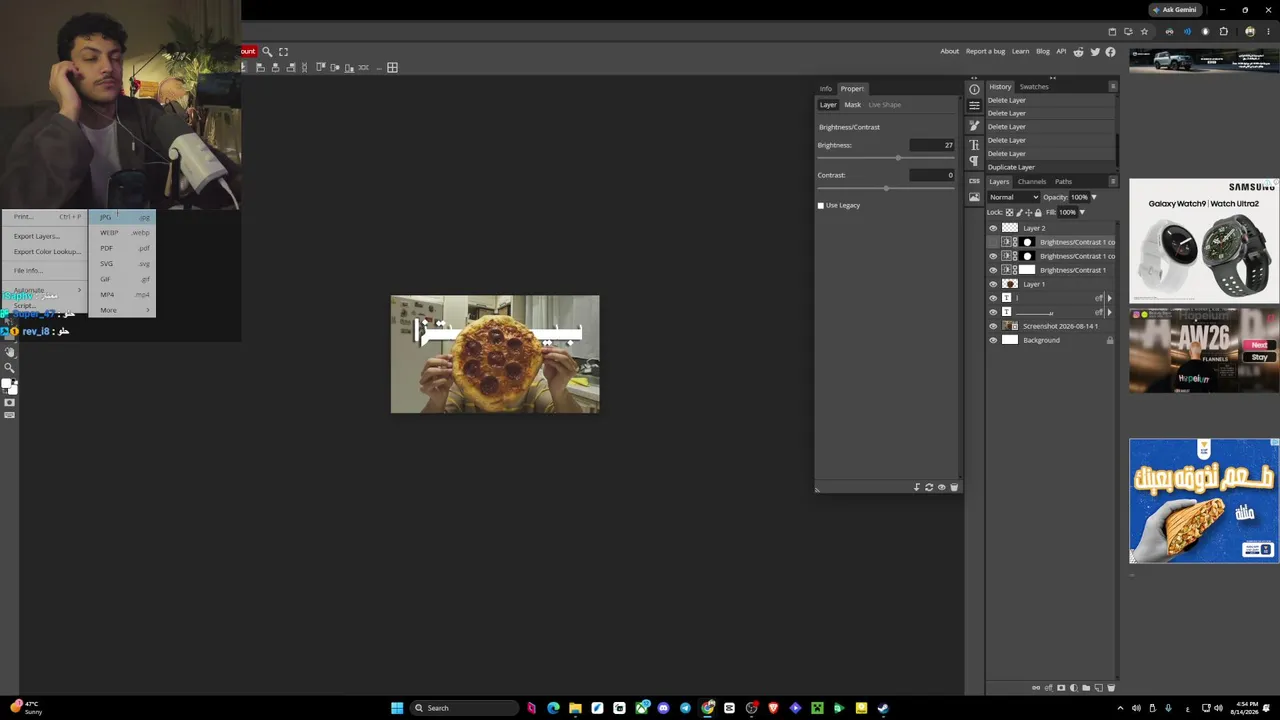
Task: Choose PDF from the export submenu
Action: (123, 248)
